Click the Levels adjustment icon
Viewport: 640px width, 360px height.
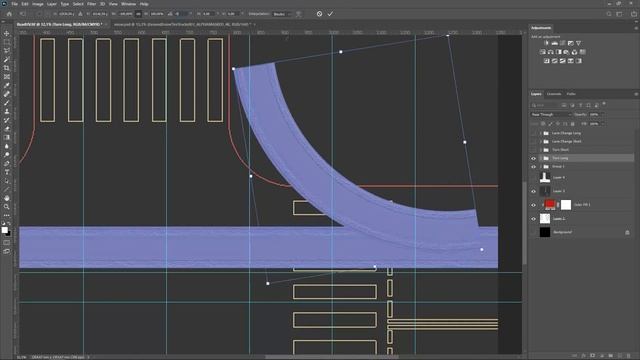coord(555,43)
